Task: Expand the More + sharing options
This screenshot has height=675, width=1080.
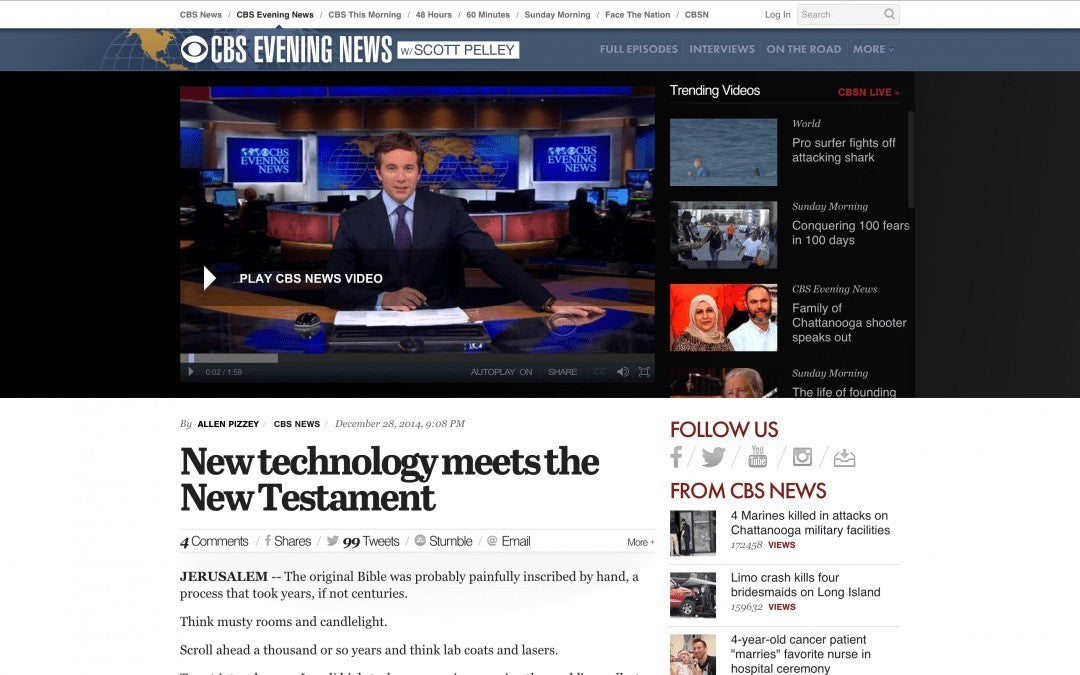Action: coord(640,542)
